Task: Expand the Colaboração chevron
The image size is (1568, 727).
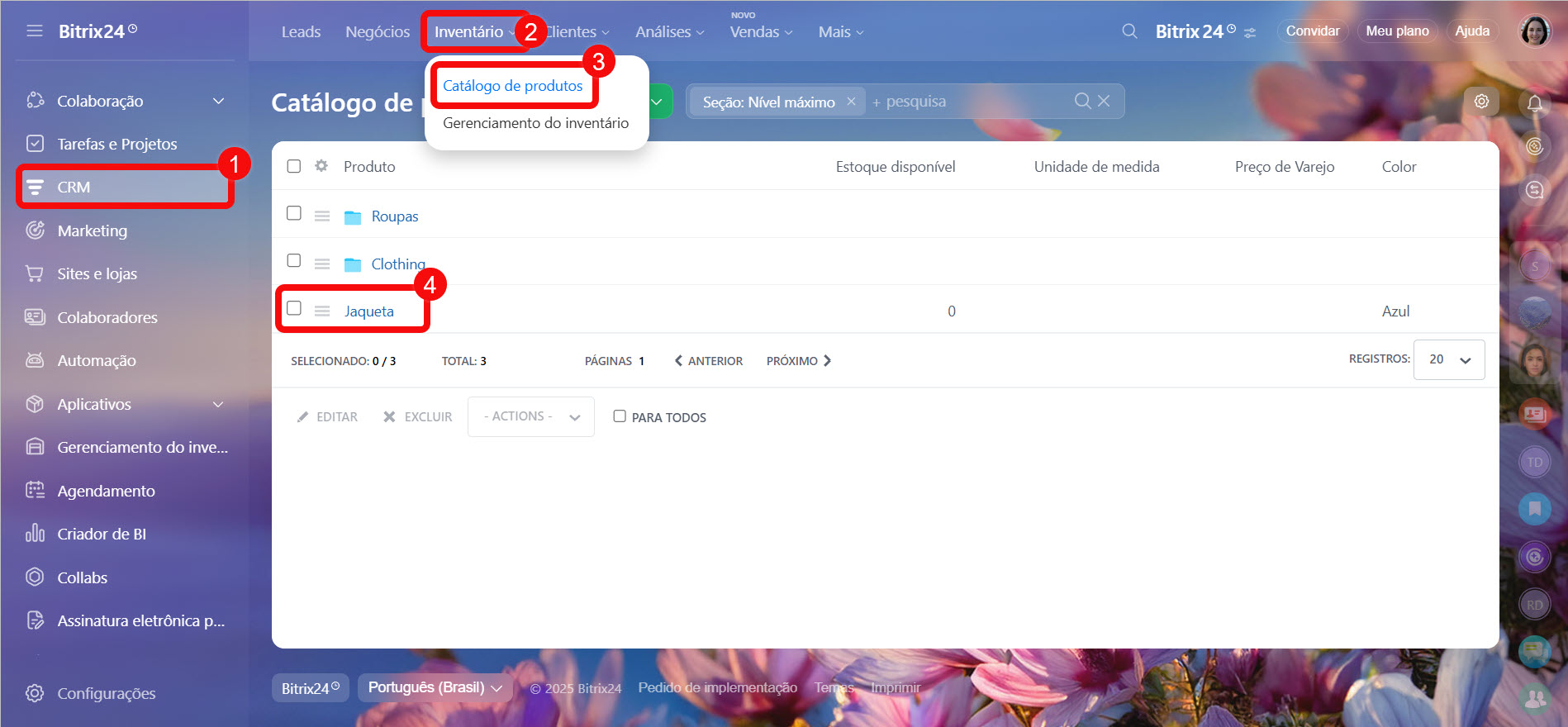Action: pyautogui.click(x=219, y=101)
